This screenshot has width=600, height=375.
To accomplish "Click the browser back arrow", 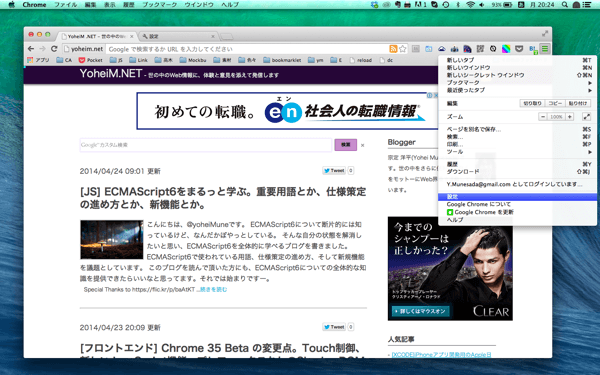I will (x=31, y=49).
